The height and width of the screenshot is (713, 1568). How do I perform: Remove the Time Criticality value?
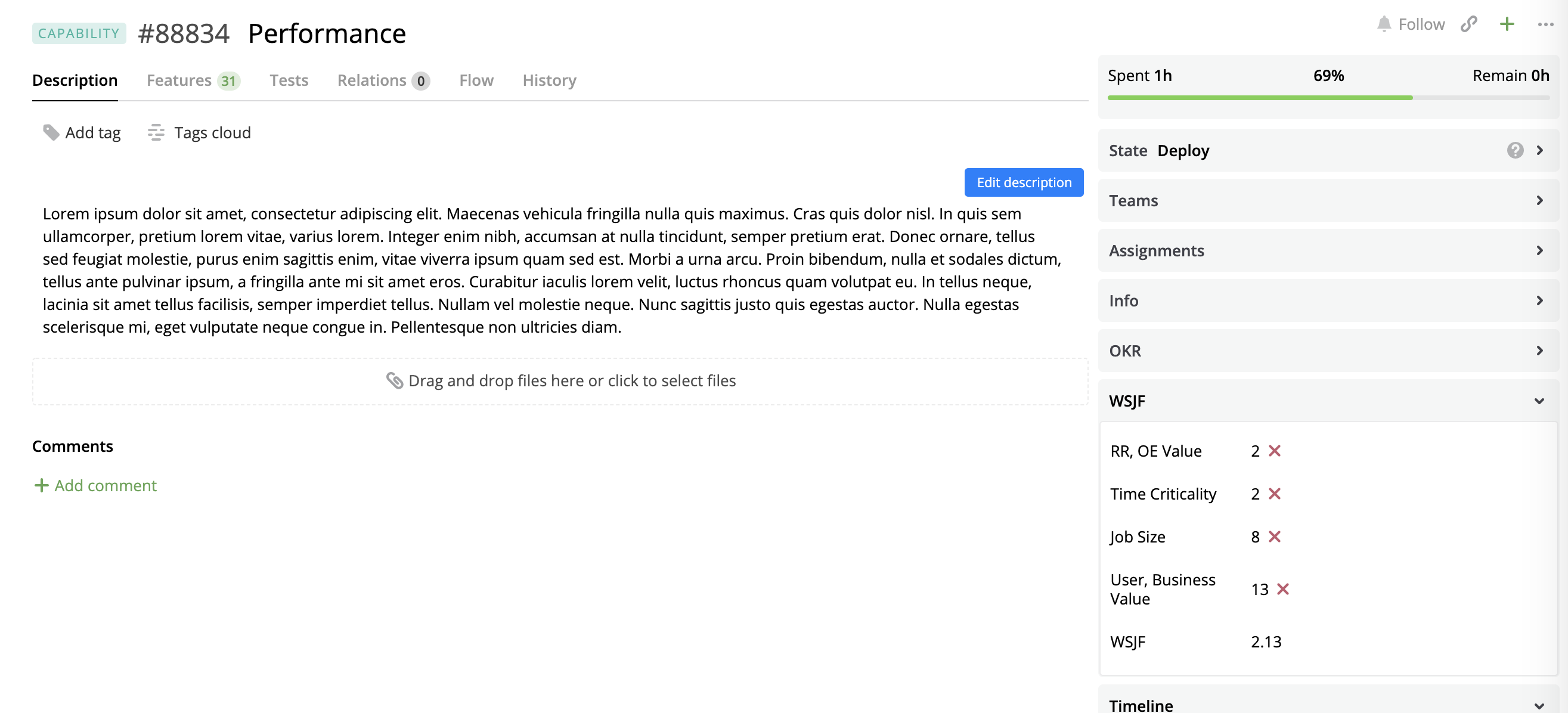[x=1274, y=494]
